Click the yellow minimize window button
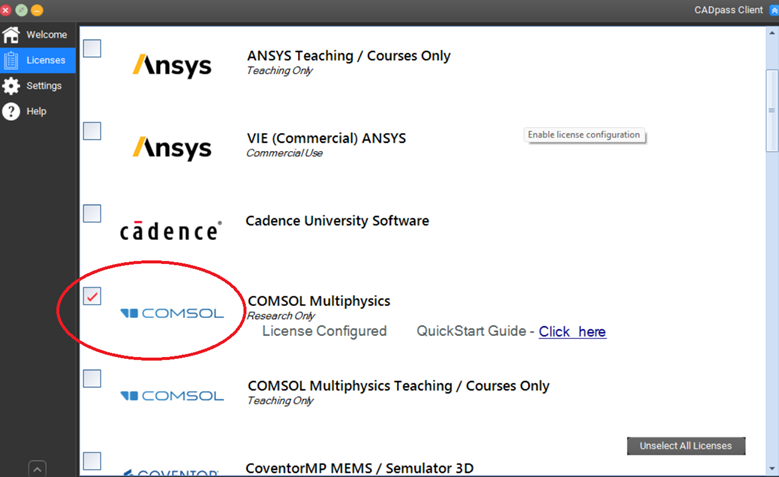This screenshot has height=477, width=779. pos(37,10)
